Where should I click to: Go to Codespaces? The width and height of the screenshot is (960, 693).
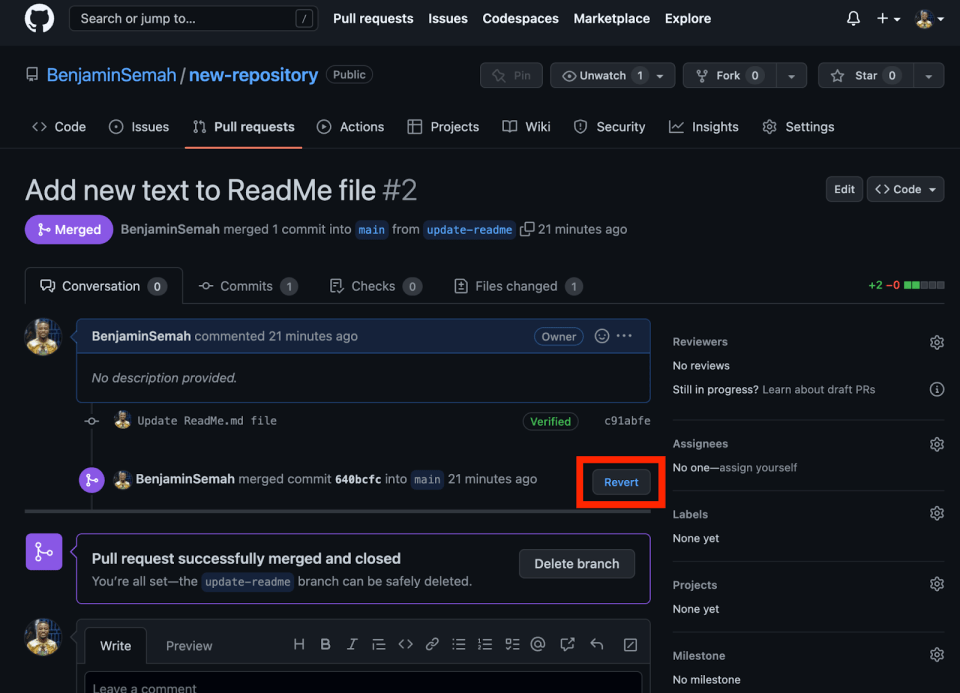point(520,18)
